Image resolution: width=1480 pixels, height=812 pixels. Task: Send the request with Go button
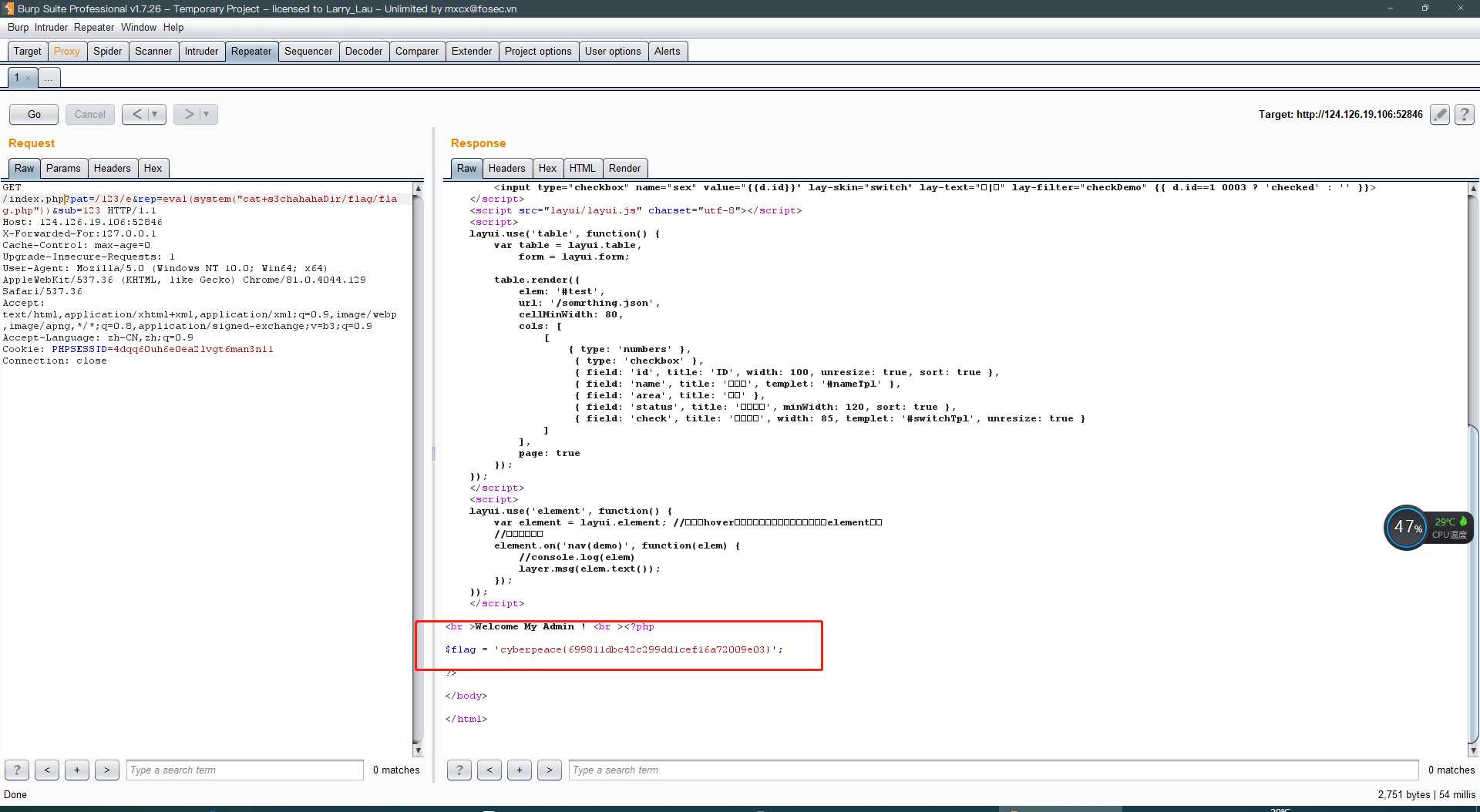(34, 114)
